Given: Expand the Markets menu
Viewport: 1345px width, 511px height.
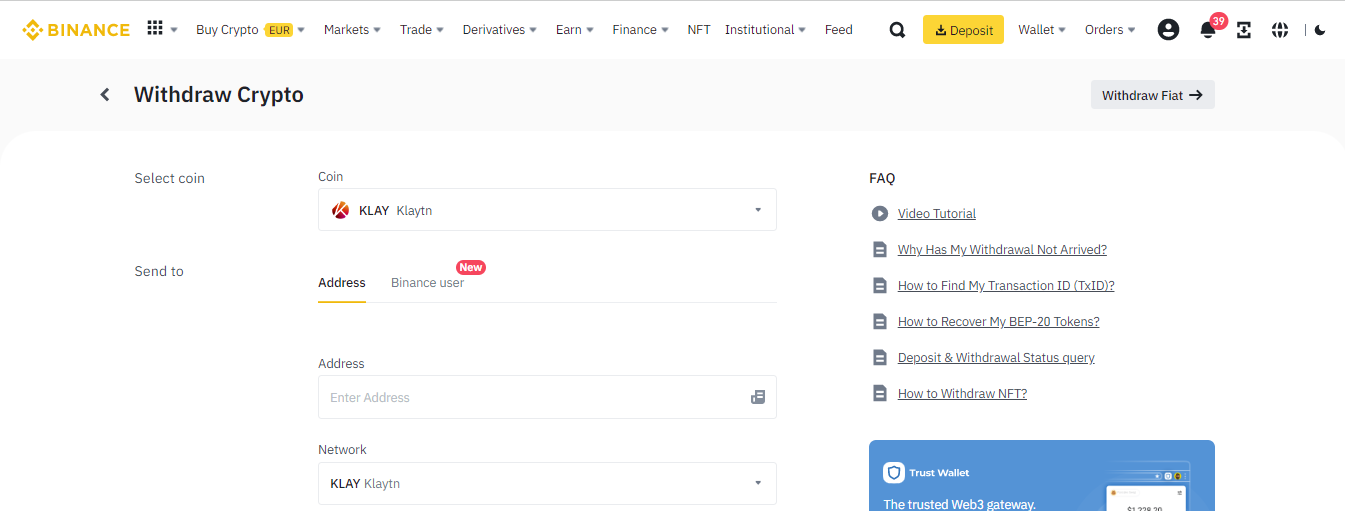Looking at the screenshot, I should pyautogui.click(x=352, y=30).
